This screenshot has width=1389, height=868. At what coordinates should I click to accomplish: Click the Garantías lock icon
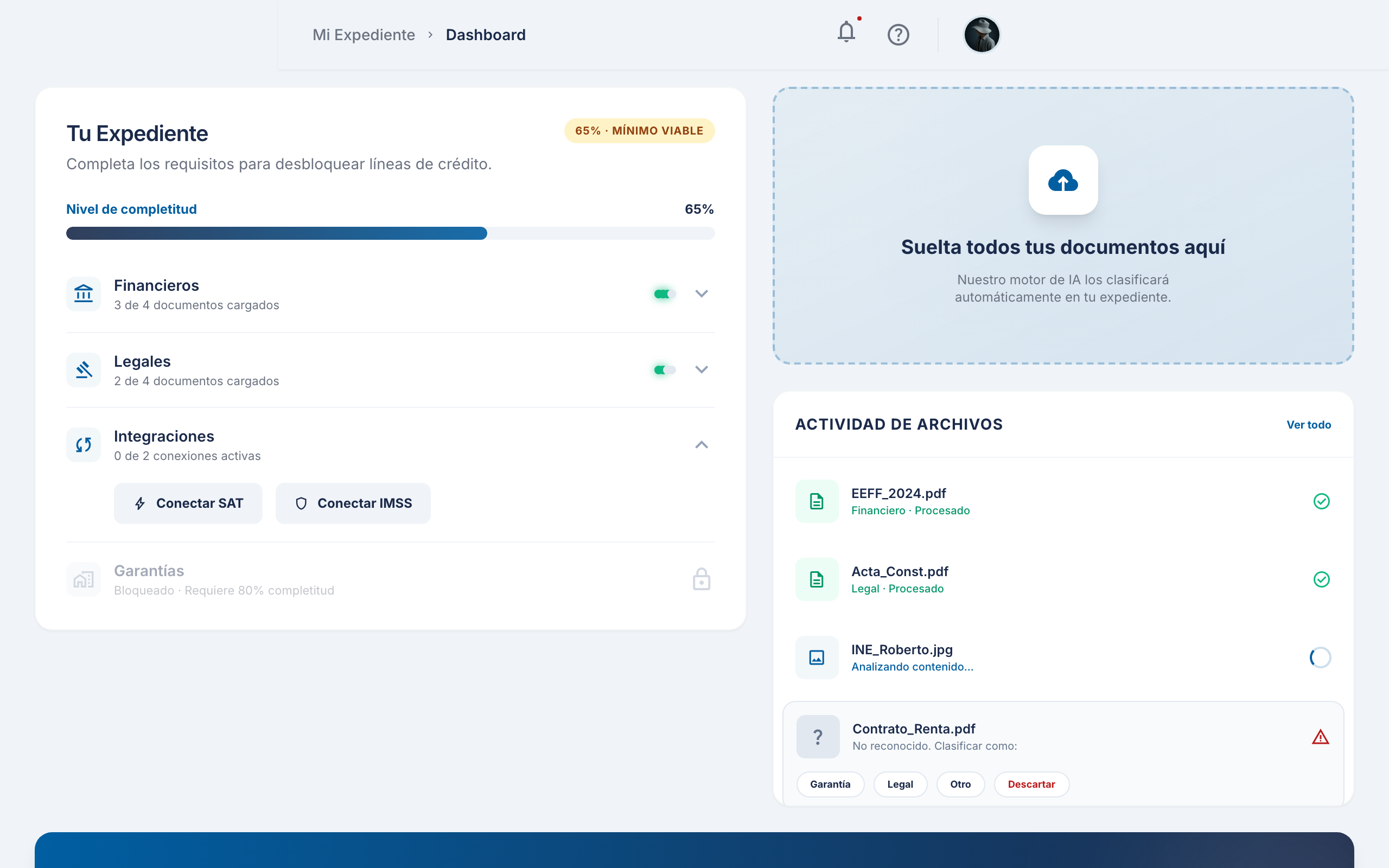pyautogui.click(x=701, y=580)
